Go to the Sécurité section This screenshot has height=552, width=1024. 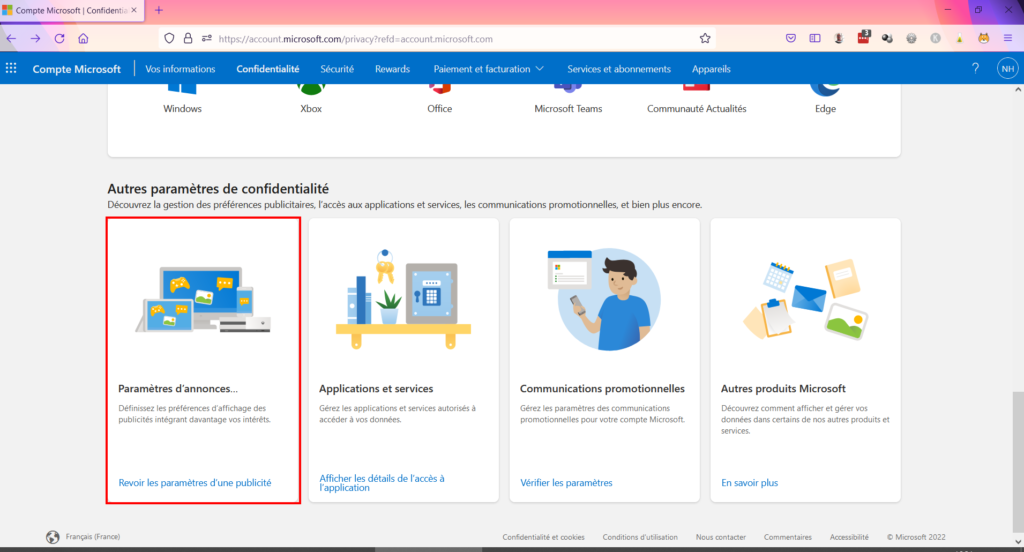(337, 69)
